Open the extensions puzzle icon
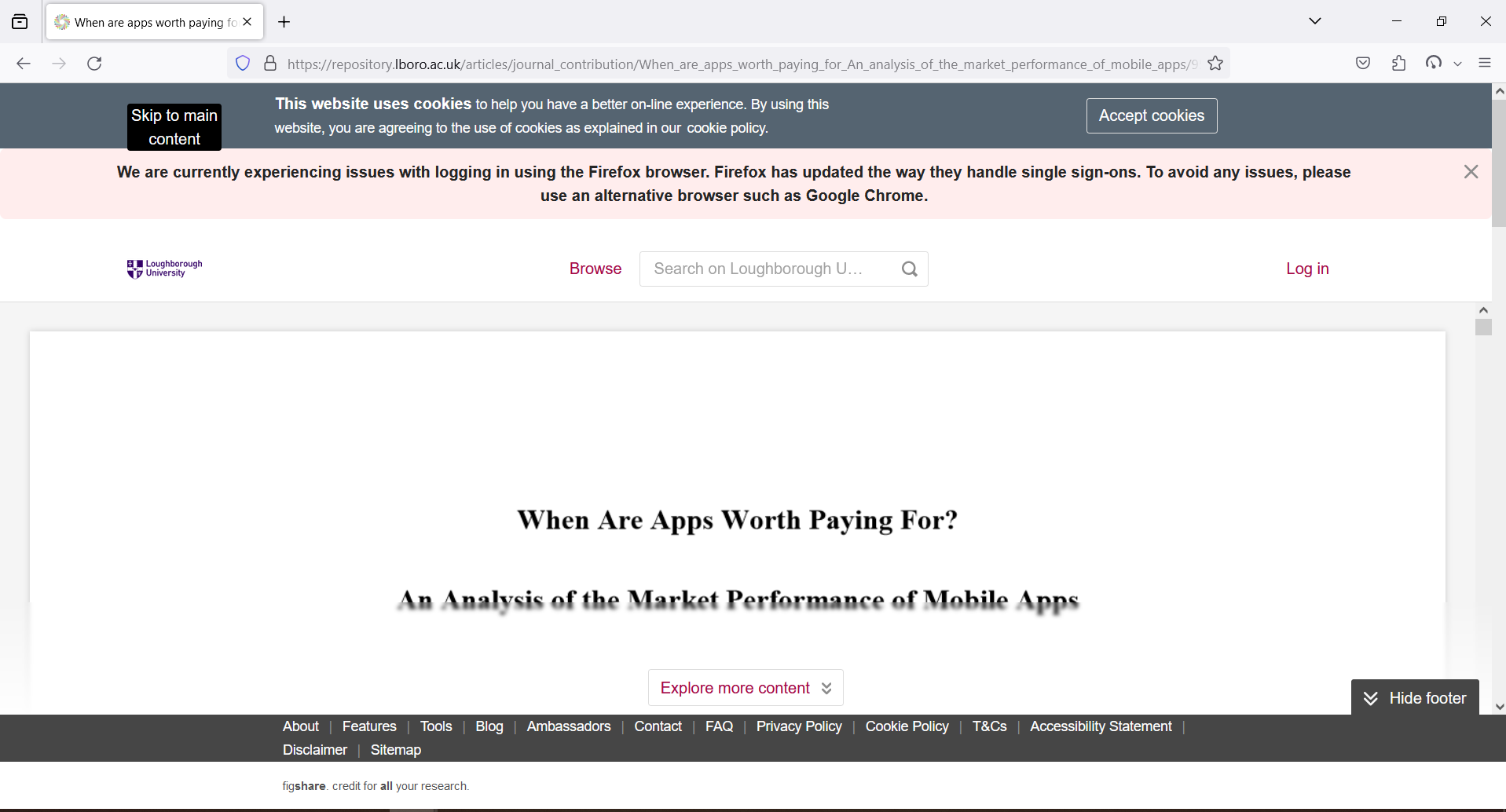Viewport: 1506px width, 812px height. coord(1399,64)
